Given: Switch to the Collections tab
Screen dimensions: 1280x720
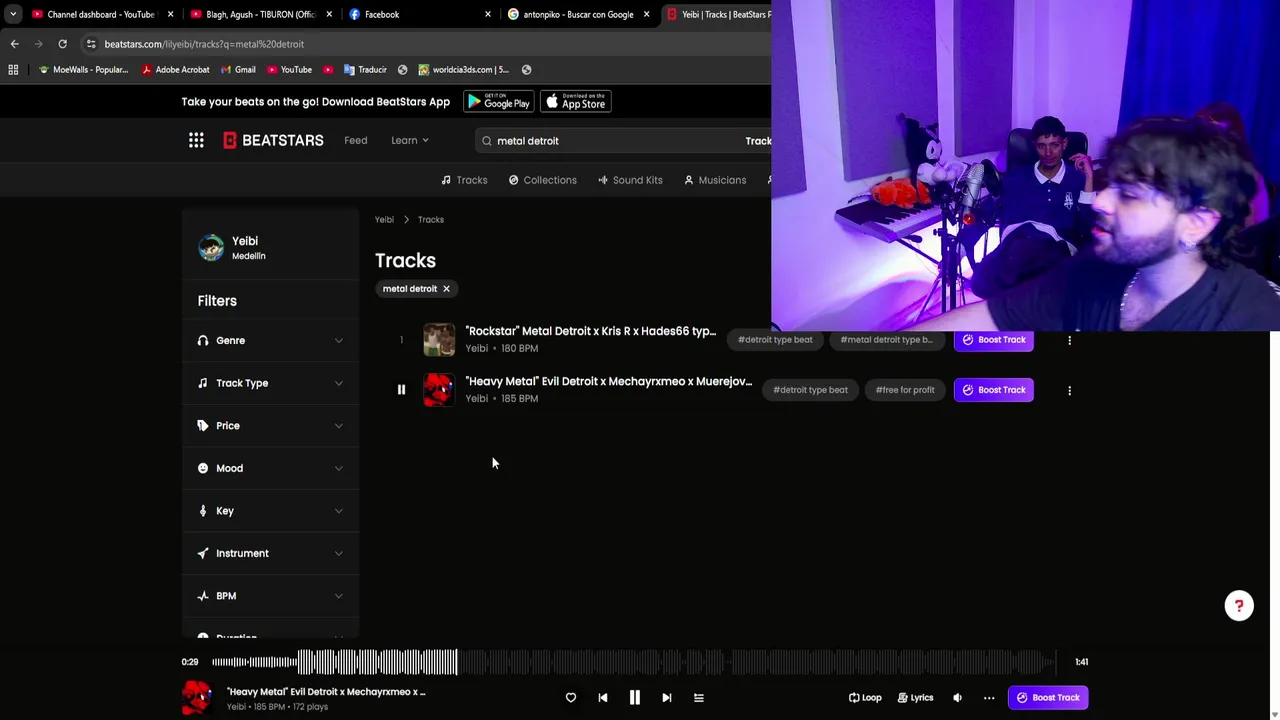Looking at the screenshot, I should tap(542, 180).
